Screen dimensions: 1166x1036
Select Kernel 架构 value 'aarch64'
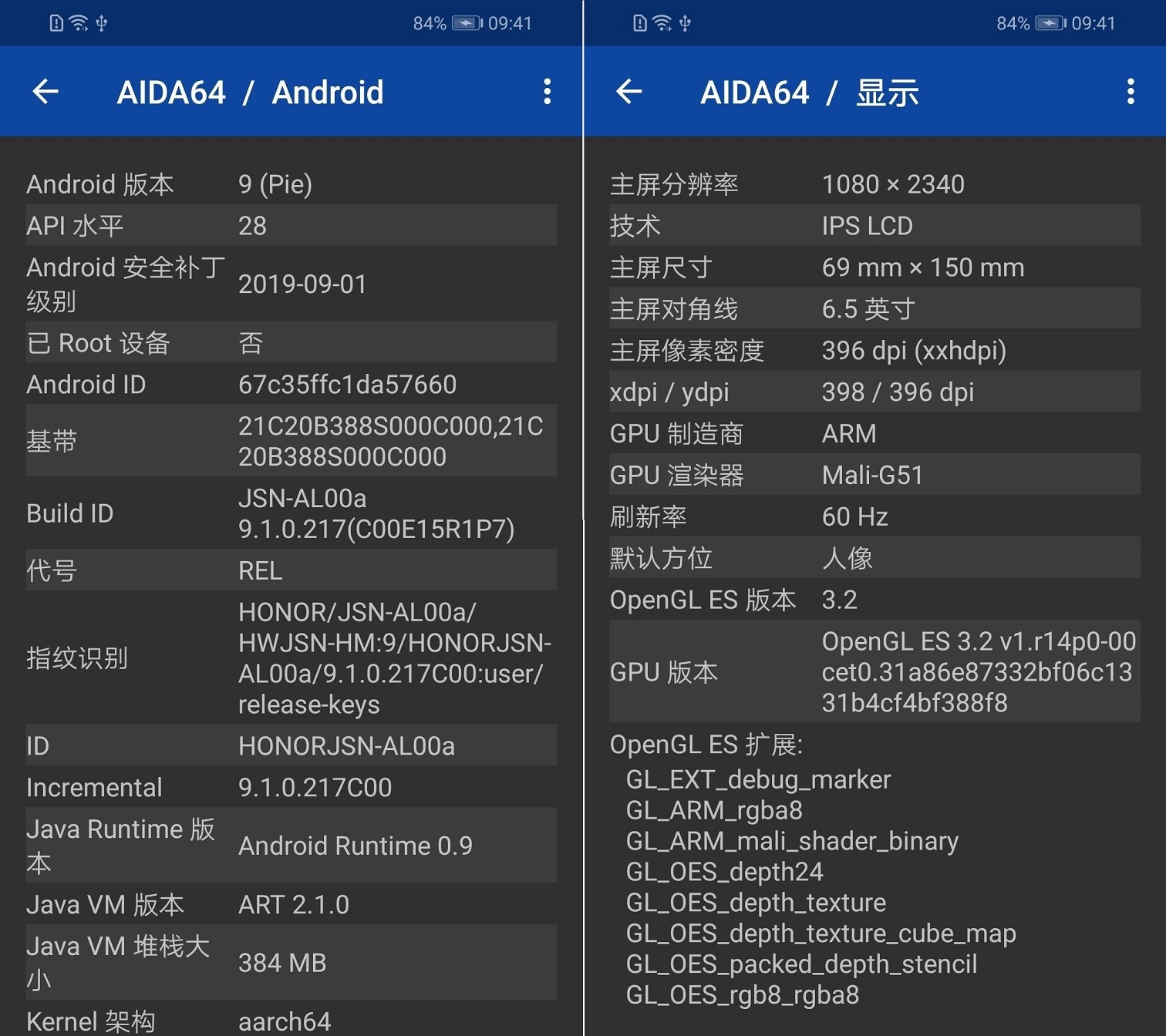[285, 1021]
